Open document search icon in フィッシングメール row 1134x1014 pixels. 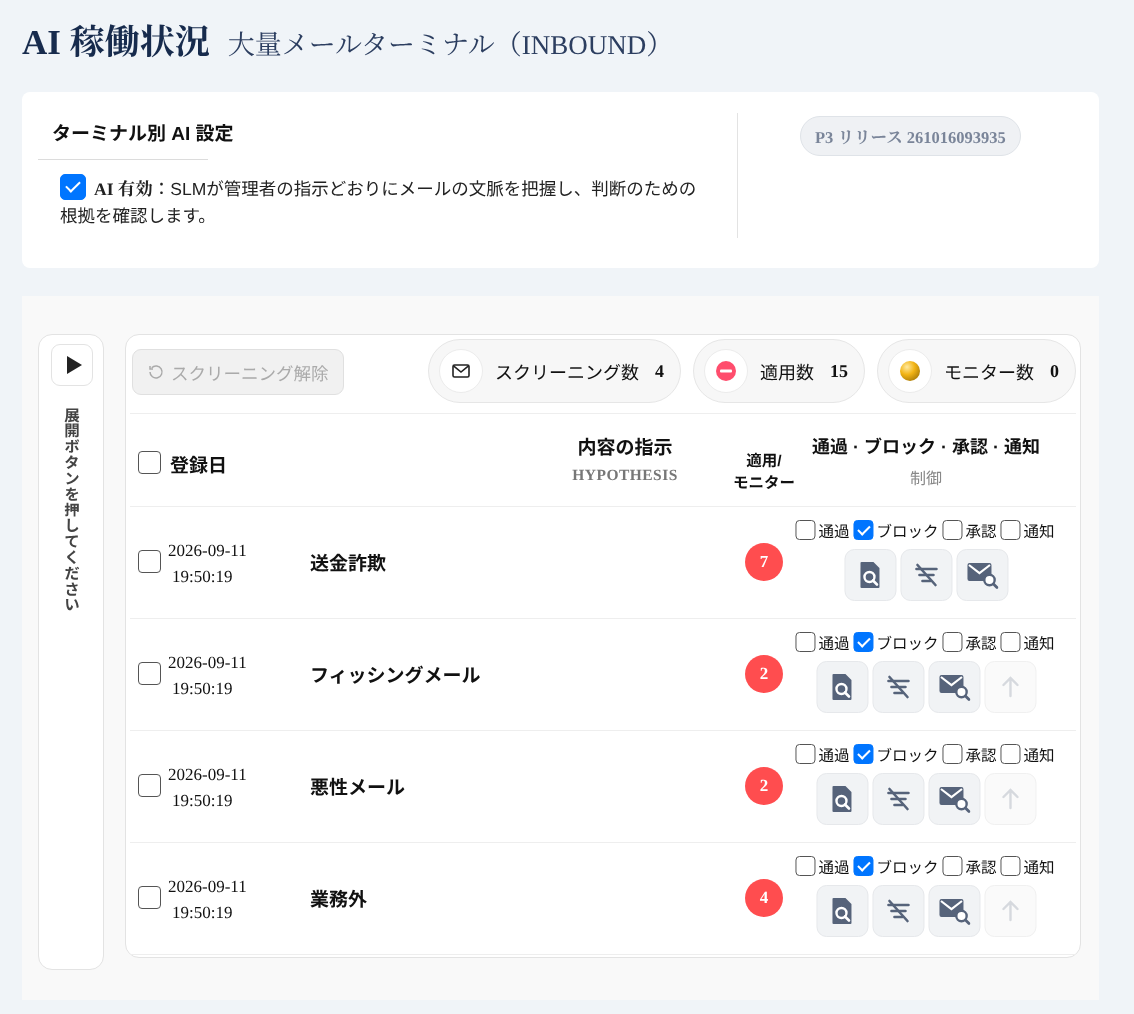point(842,687)
